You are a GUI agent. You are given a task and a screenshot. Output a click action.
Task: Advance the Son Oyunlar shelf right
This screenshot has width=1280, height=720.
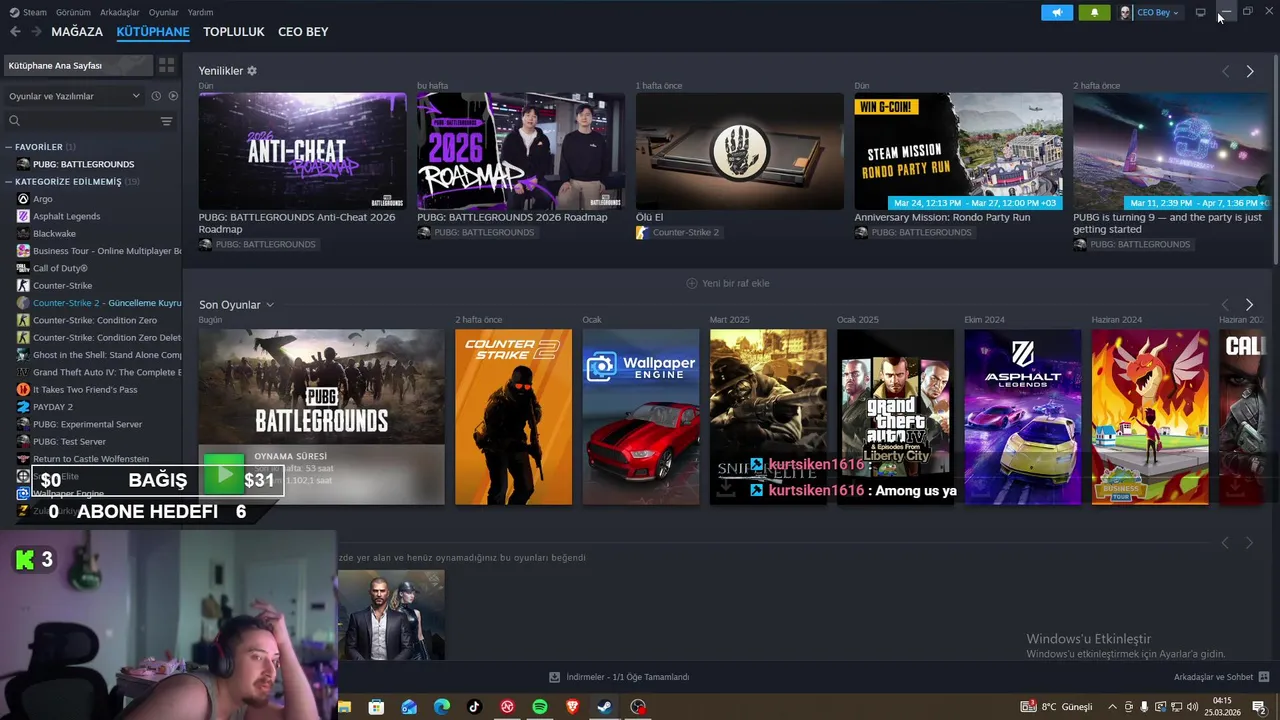coord(1250,304)
